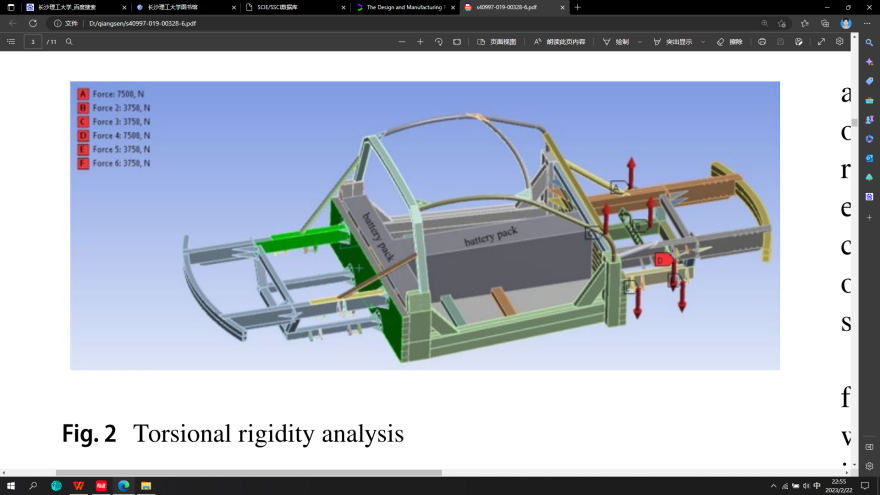Open the notification center
Screen dimensions: 880x495
(865, 485)
